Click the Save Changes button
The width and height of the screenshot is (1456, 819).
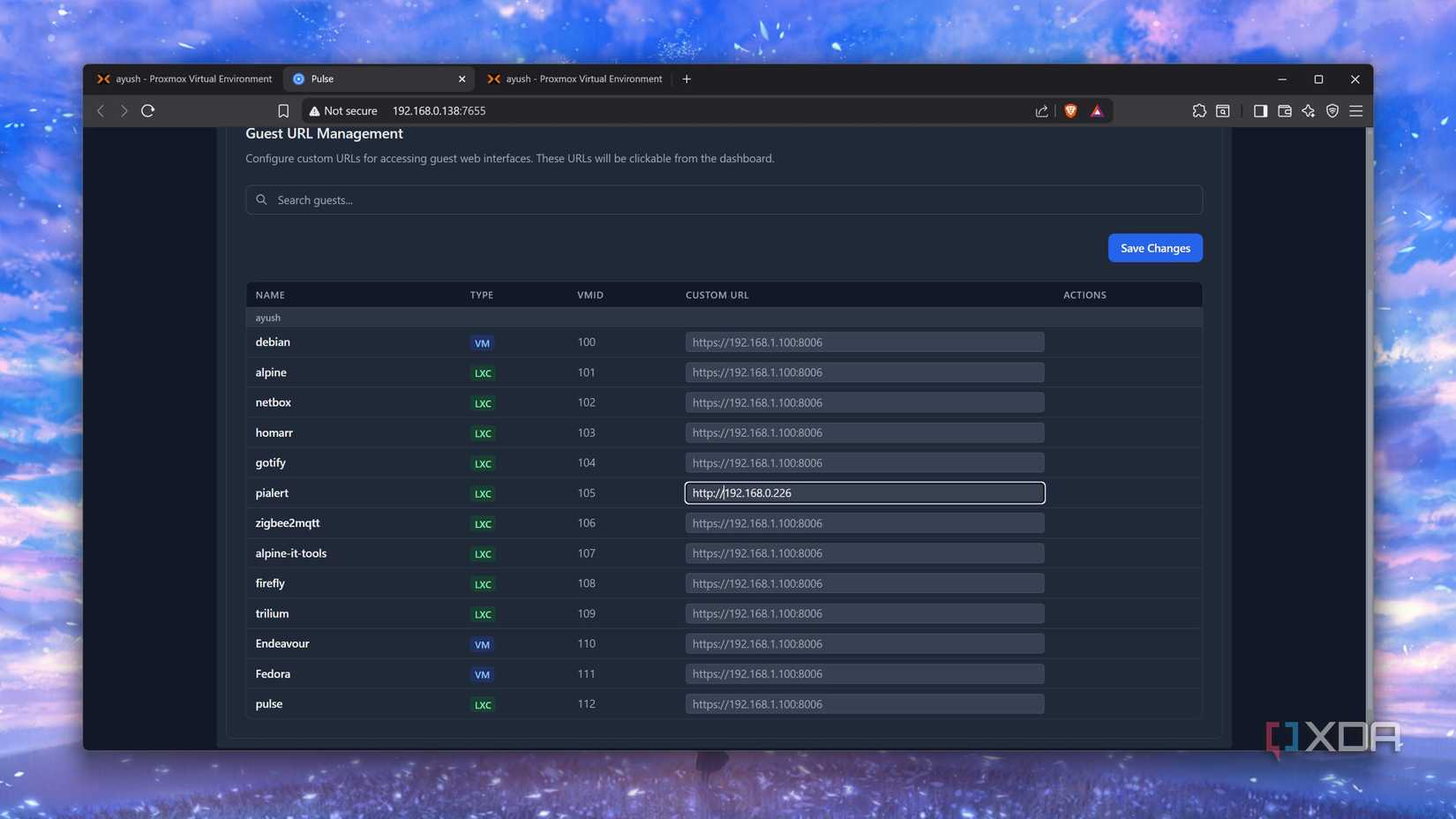coord(1155,248)
